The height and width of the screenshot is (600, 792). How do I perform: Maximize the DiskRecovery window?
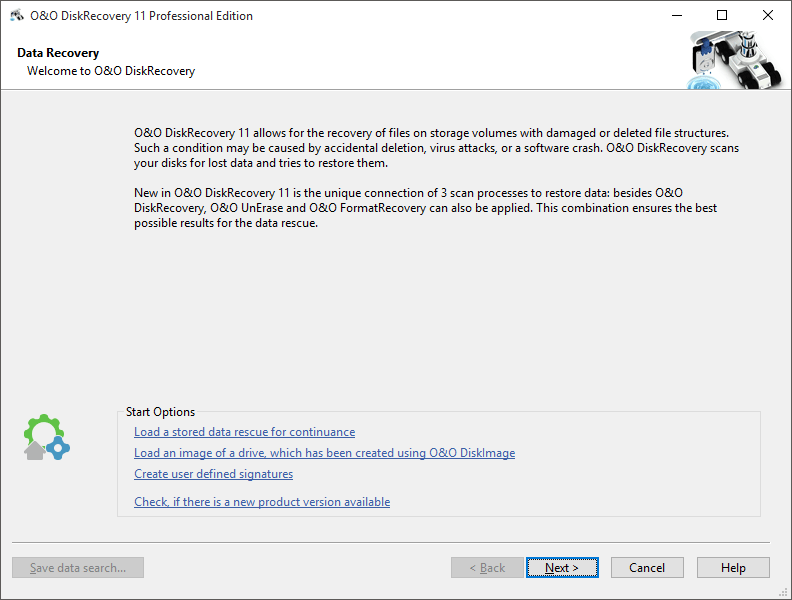(721, 16)
